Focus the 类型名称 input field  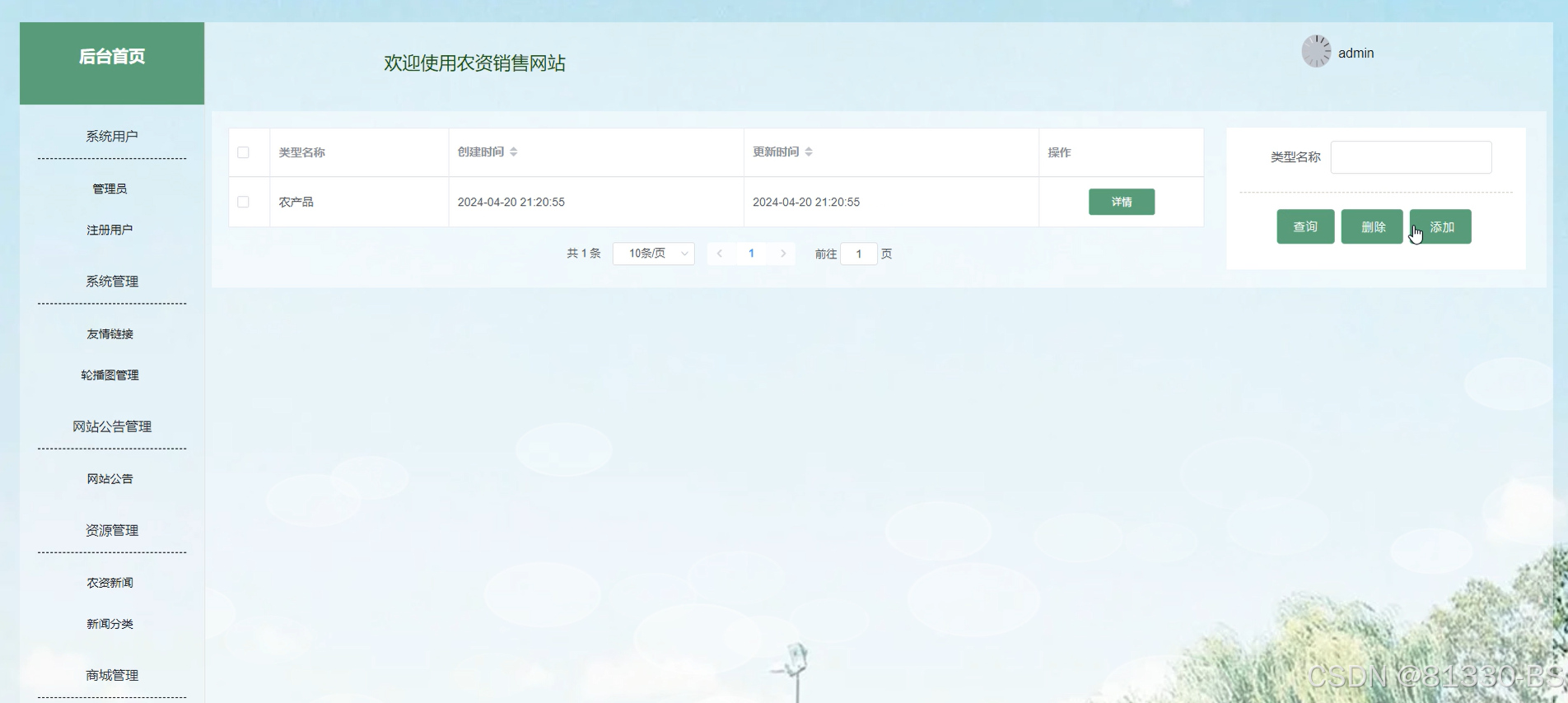(1411, 157)
